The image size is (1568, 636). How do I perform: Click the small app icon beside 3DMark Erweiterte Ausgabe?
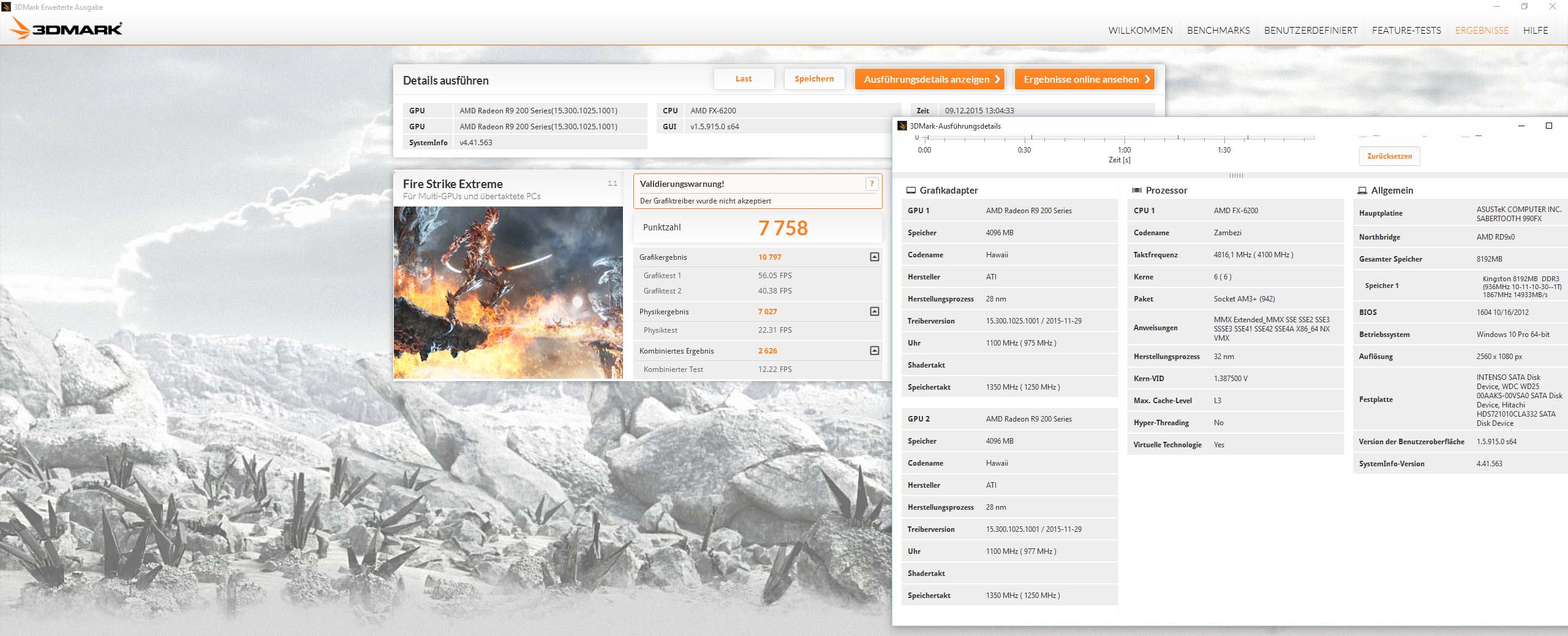tap(7, 7)
